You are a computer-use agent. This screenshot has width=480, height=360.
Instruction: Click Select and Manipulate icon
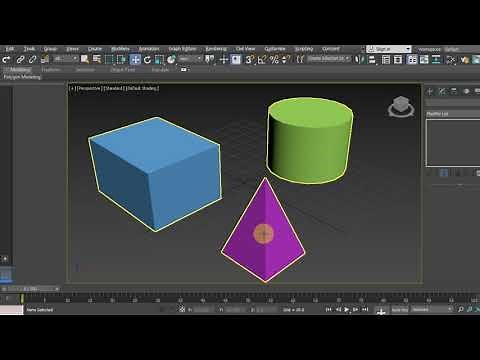coord(224,60)
